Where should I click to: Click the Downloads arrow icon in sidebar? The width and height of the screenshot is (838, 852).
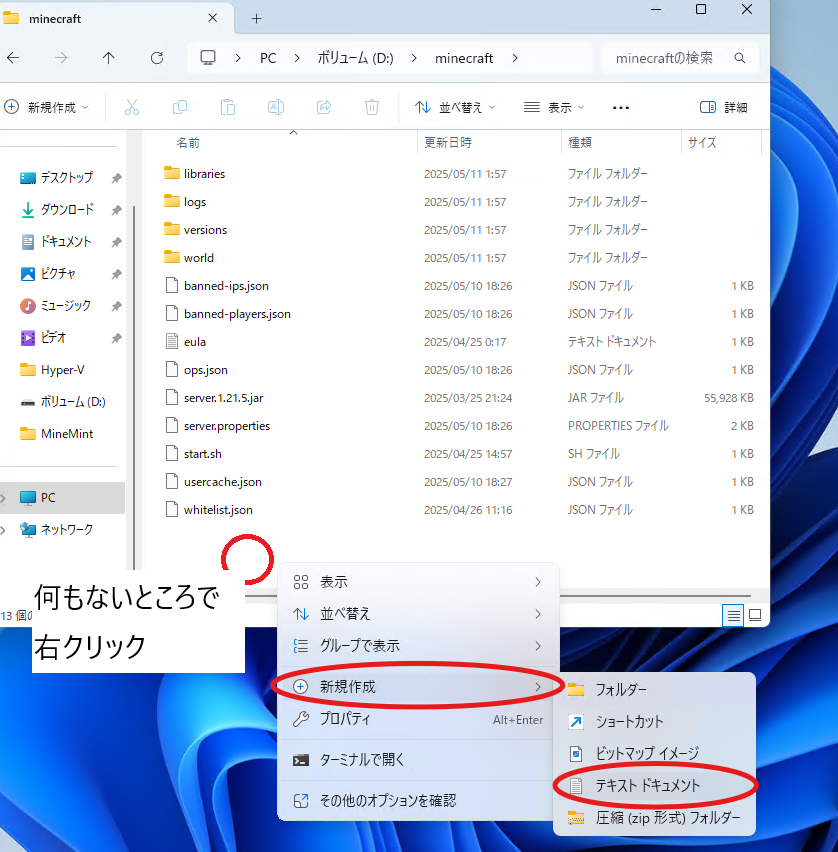point(28,210)
